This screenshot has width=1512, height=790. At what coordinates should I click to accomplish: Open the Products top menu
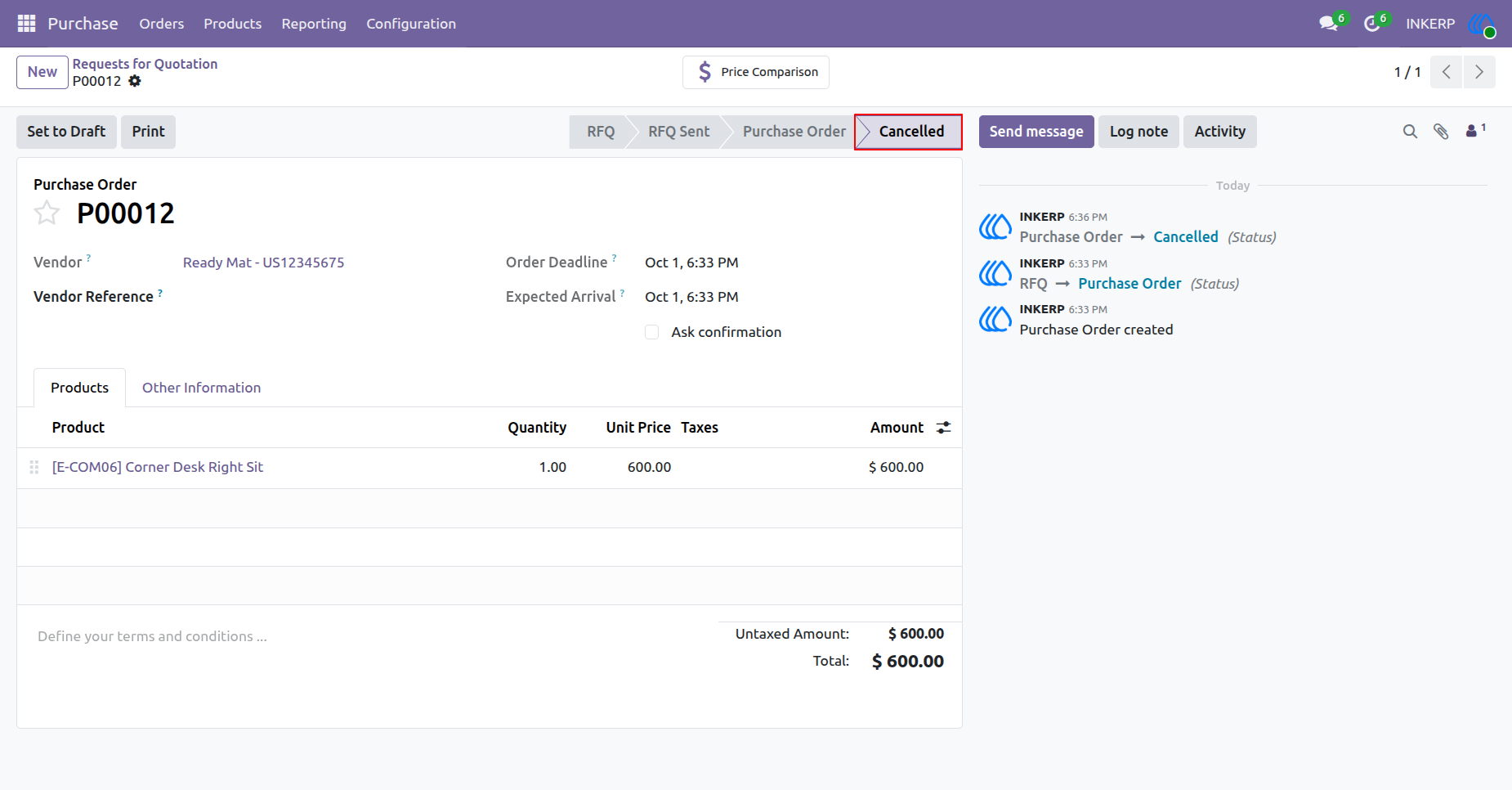[233, 24]
